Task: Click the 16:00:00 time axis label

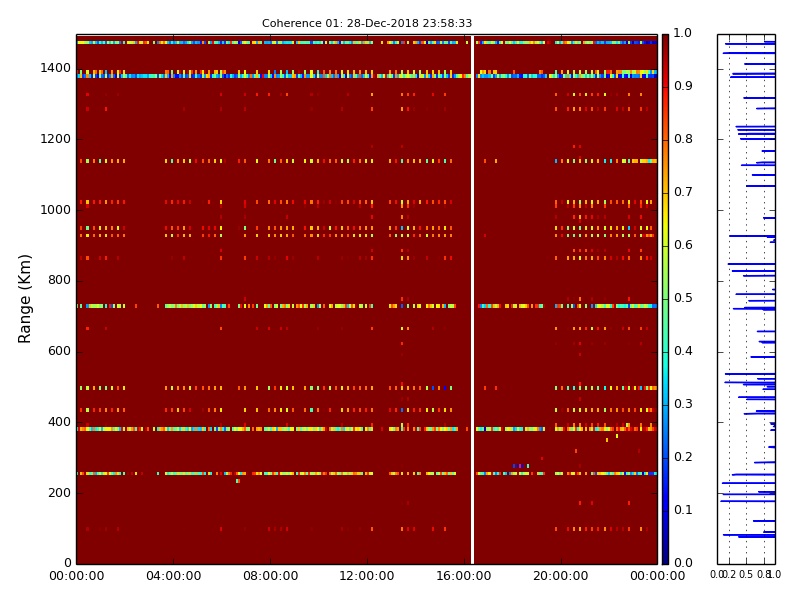Action: click(464, 576)
